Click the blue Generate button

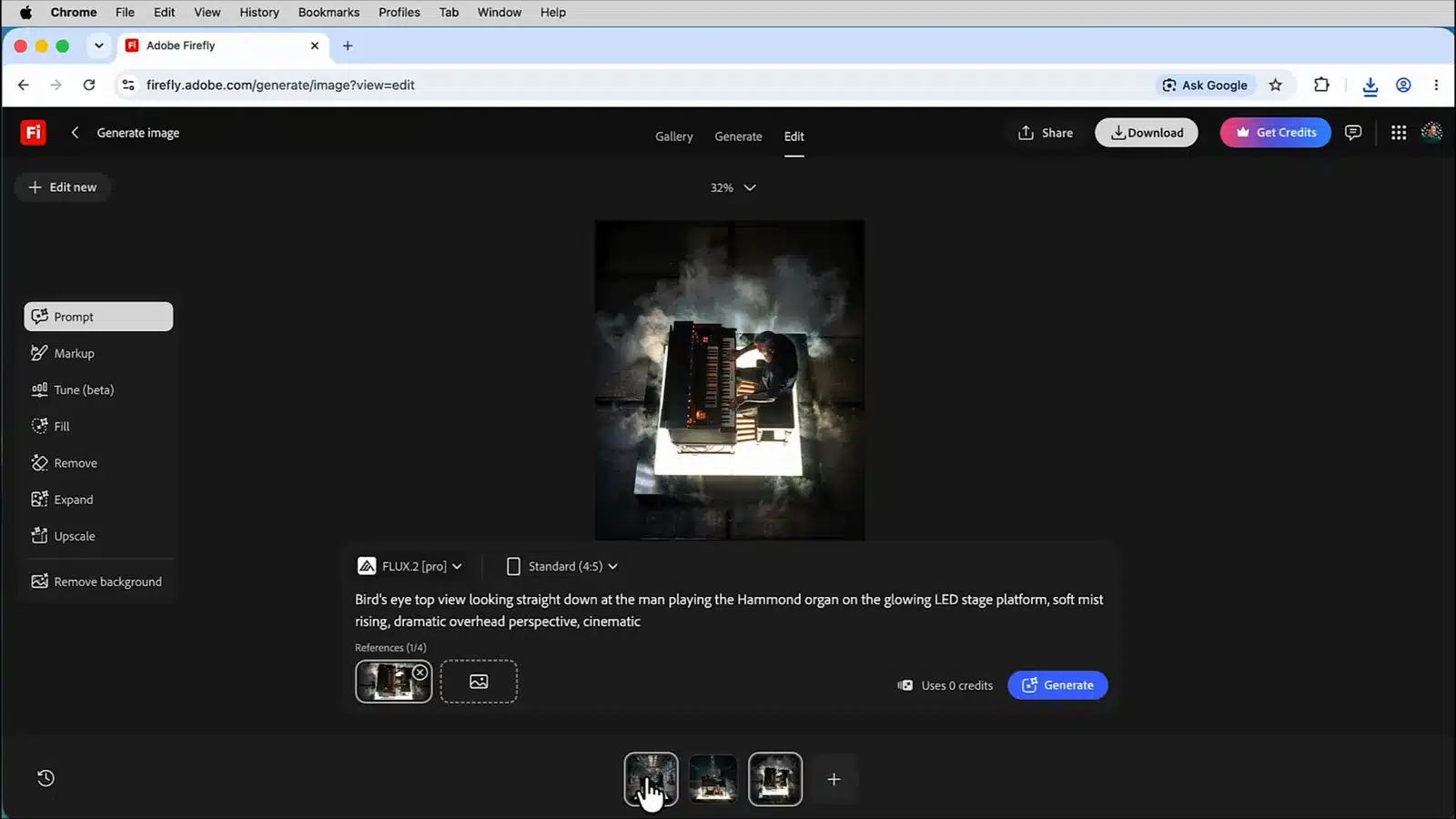1057,685
